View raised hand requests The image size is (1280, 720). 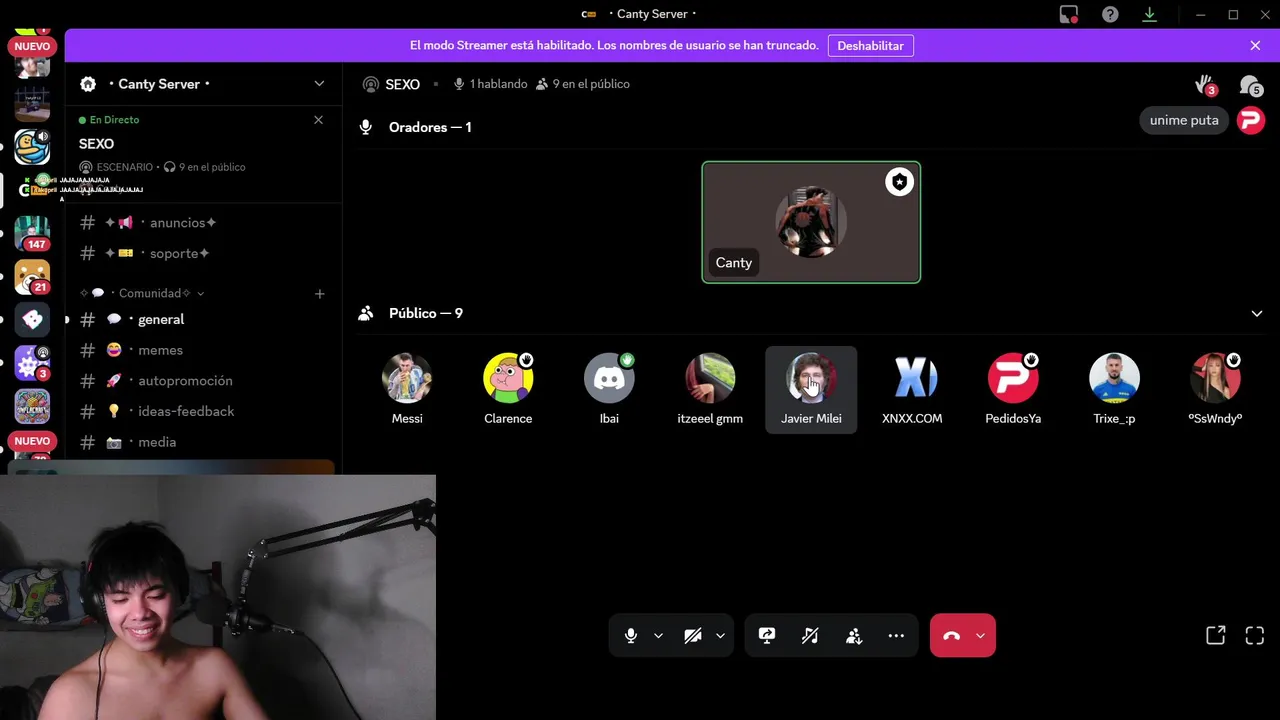point(1207,85)
